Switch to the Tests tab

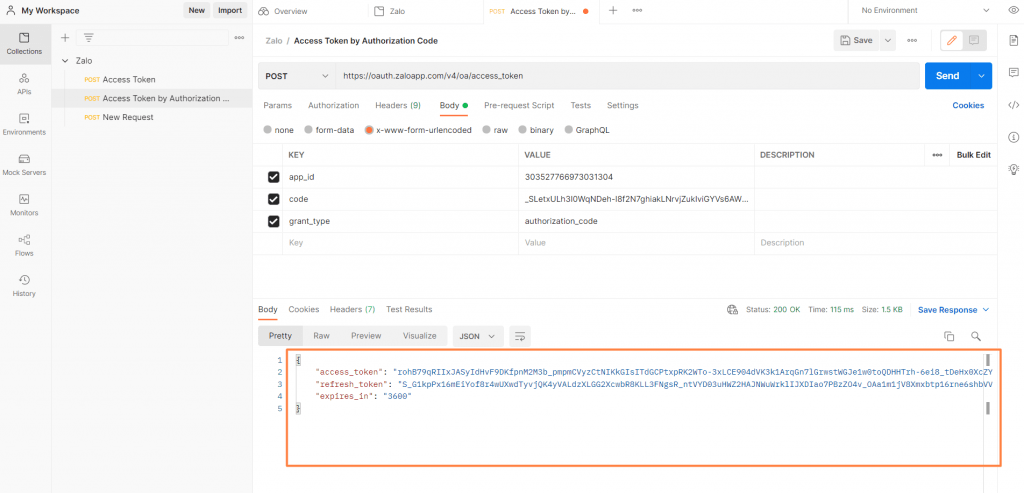tap(581, 105)
